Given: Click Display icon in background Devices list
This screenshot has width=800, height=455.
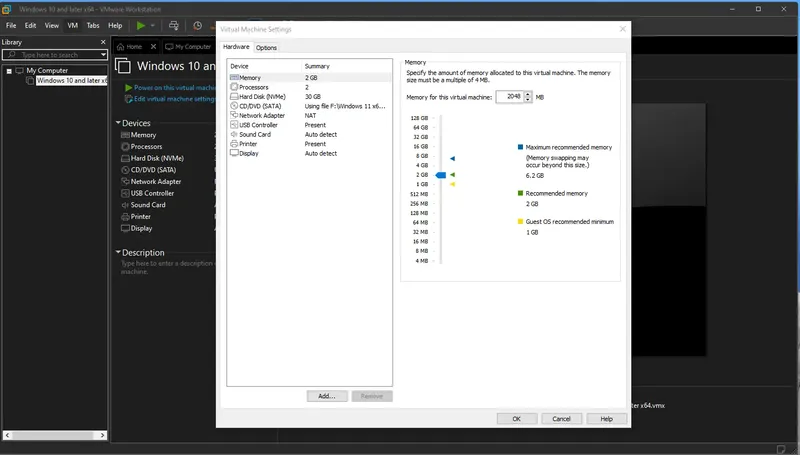Looking at the screenshot, I should tap(125, 229).
